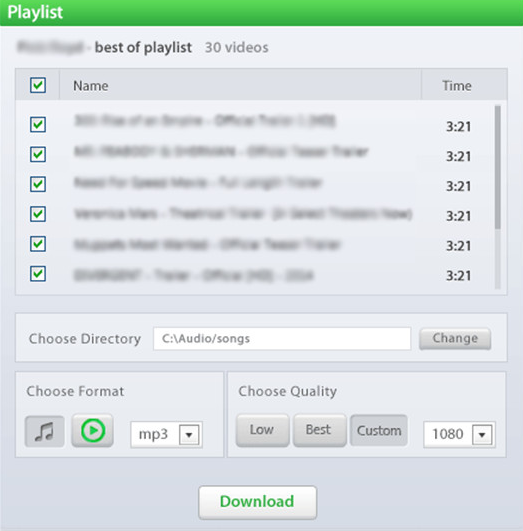This screenshot has height=531, width=523.
Task: Click Change to pick another directory
Action: 455,338
